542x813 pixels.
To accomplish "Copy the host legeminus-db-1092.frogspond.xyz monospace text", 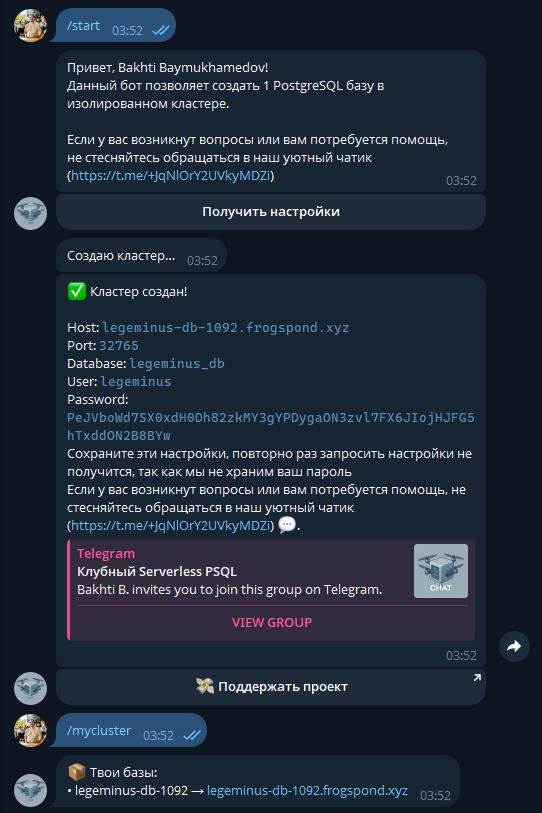I will (226, 328).
